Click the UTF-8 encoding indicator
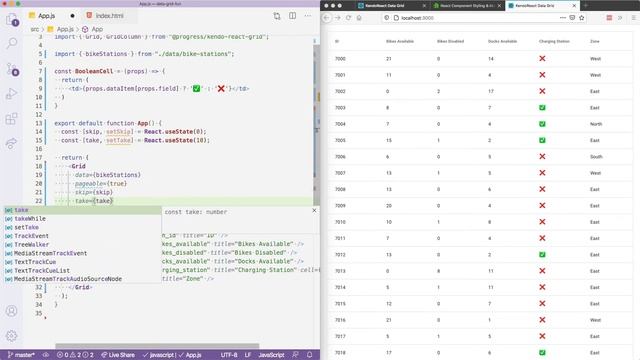640x360 pixels. coord(229,355)
